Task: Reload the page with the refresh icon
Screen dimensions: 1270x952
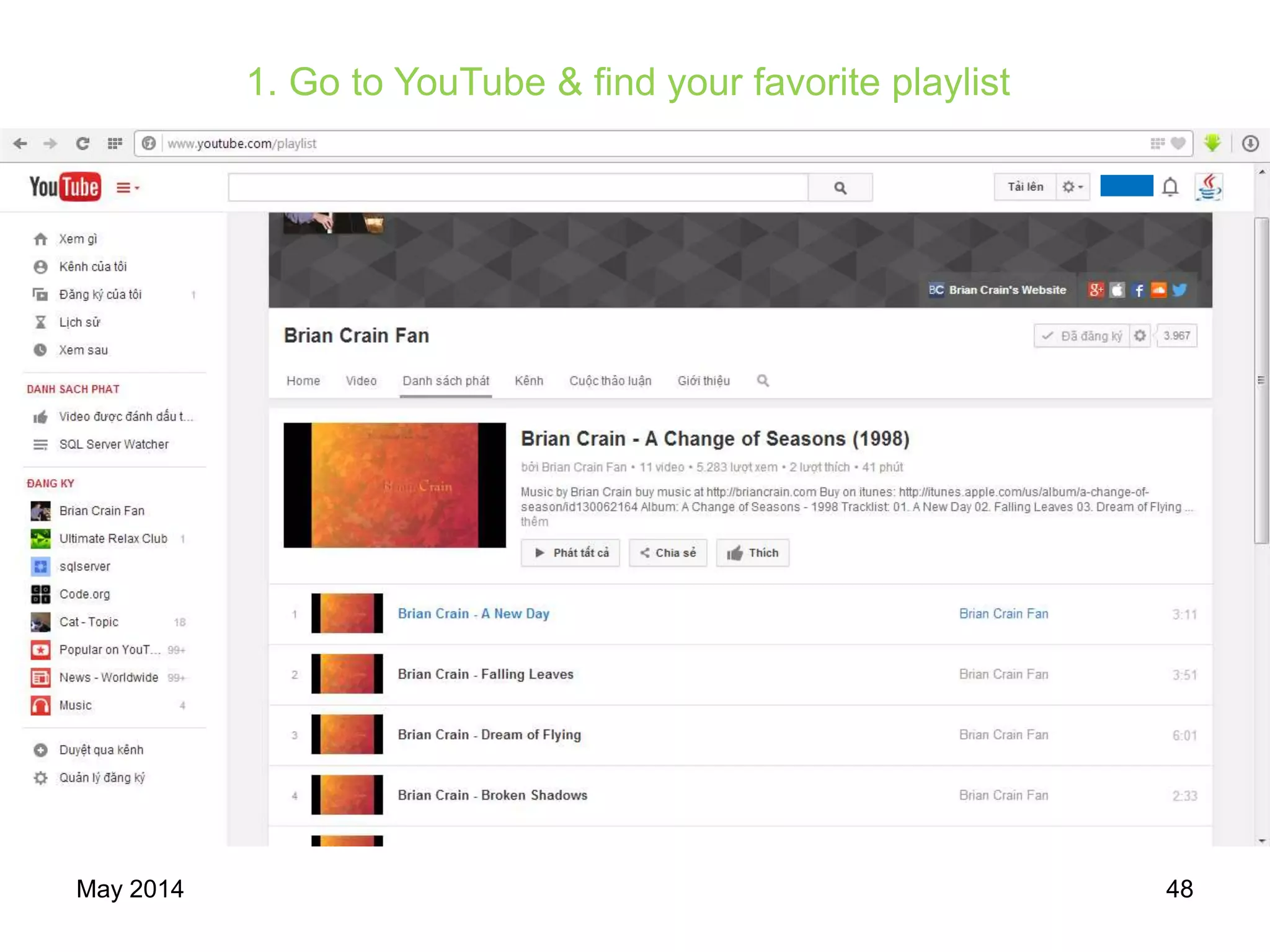Action: (x=82, y=144)
